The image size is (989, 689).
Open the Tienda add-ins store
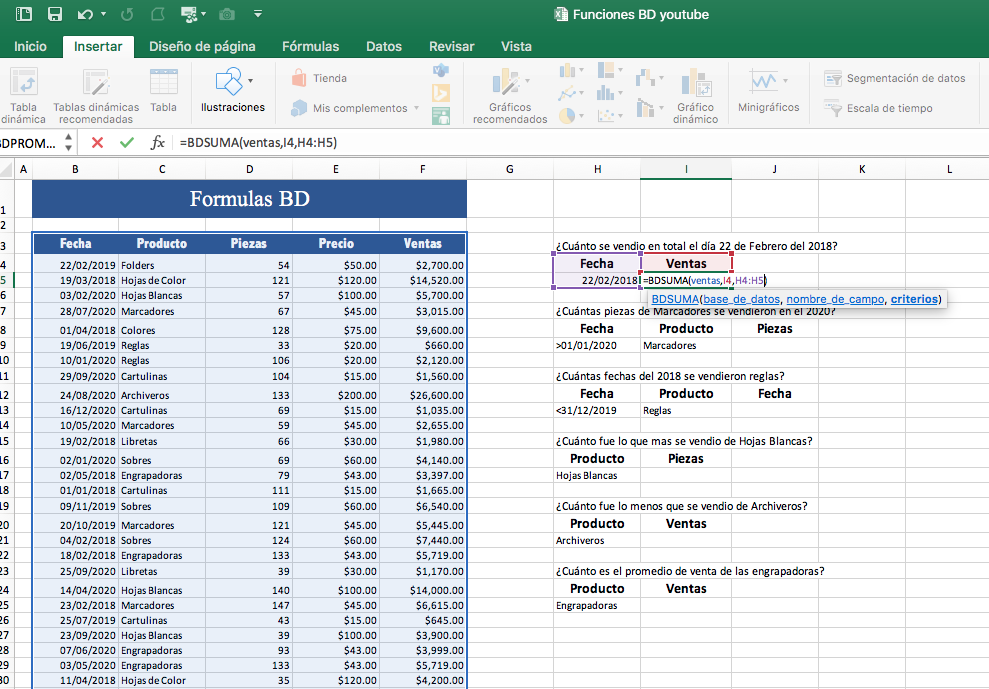point(330,76)
